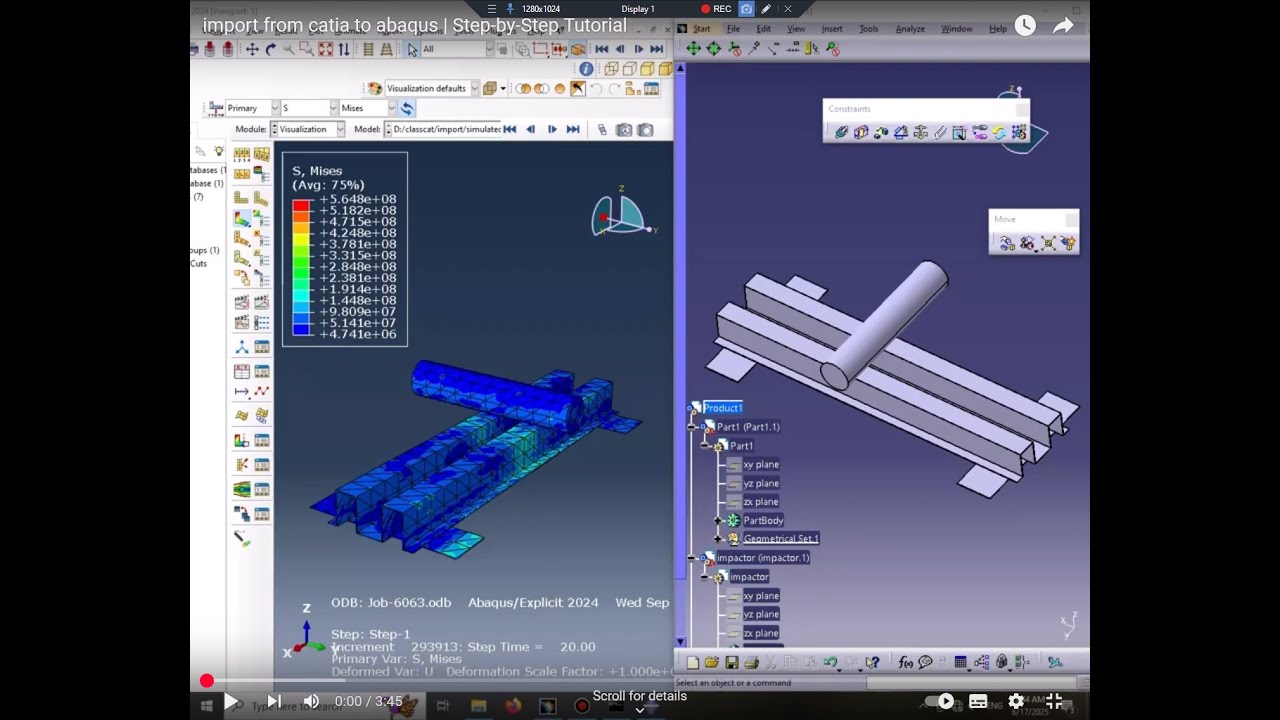Click the Windows Start button on taskbar
The image size is (1280, 720).
pos(206,706)
